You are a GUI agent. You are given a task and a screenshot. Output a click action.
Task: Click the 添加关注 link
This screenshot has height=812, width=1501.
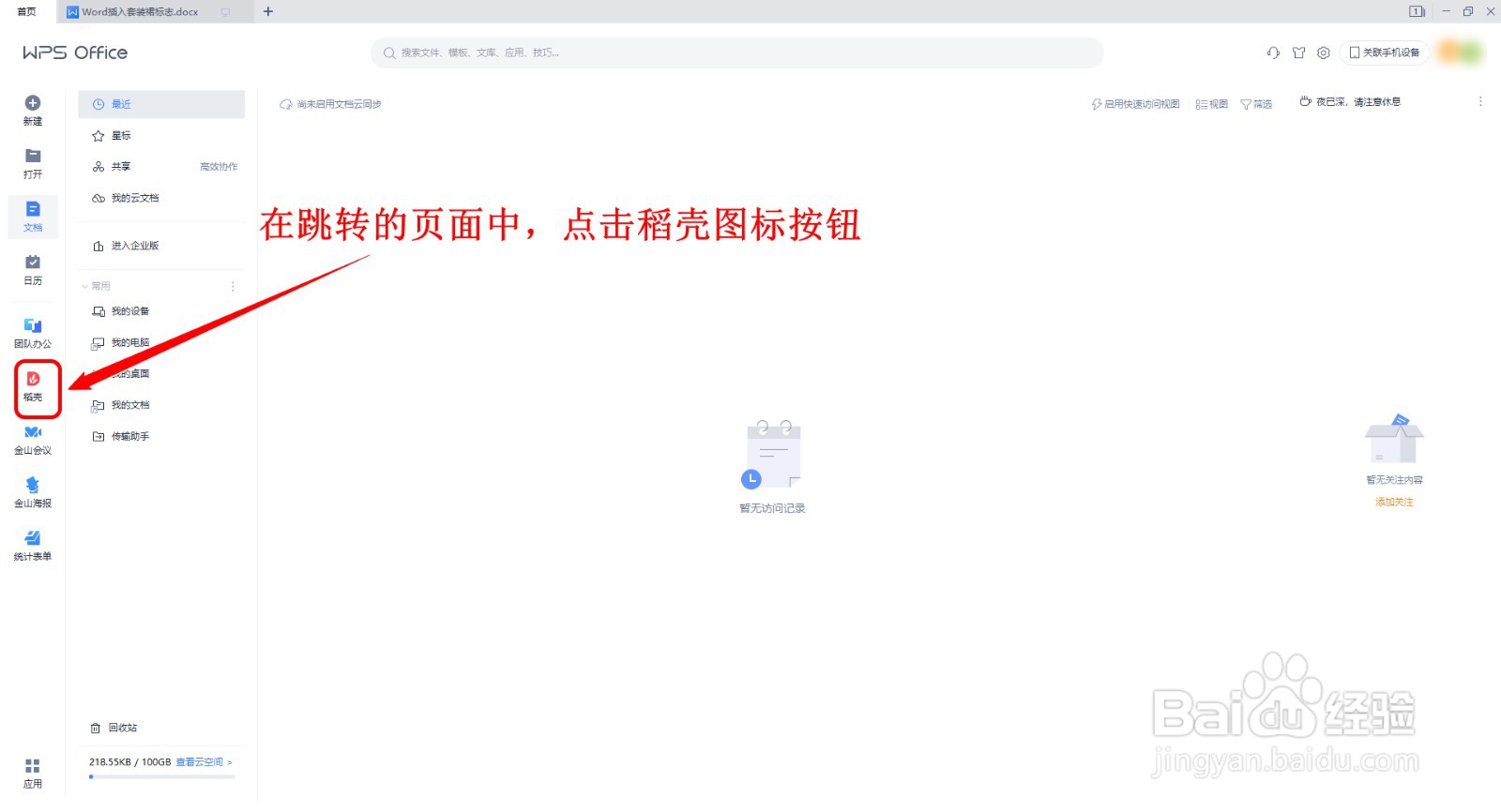point(1394,503)
